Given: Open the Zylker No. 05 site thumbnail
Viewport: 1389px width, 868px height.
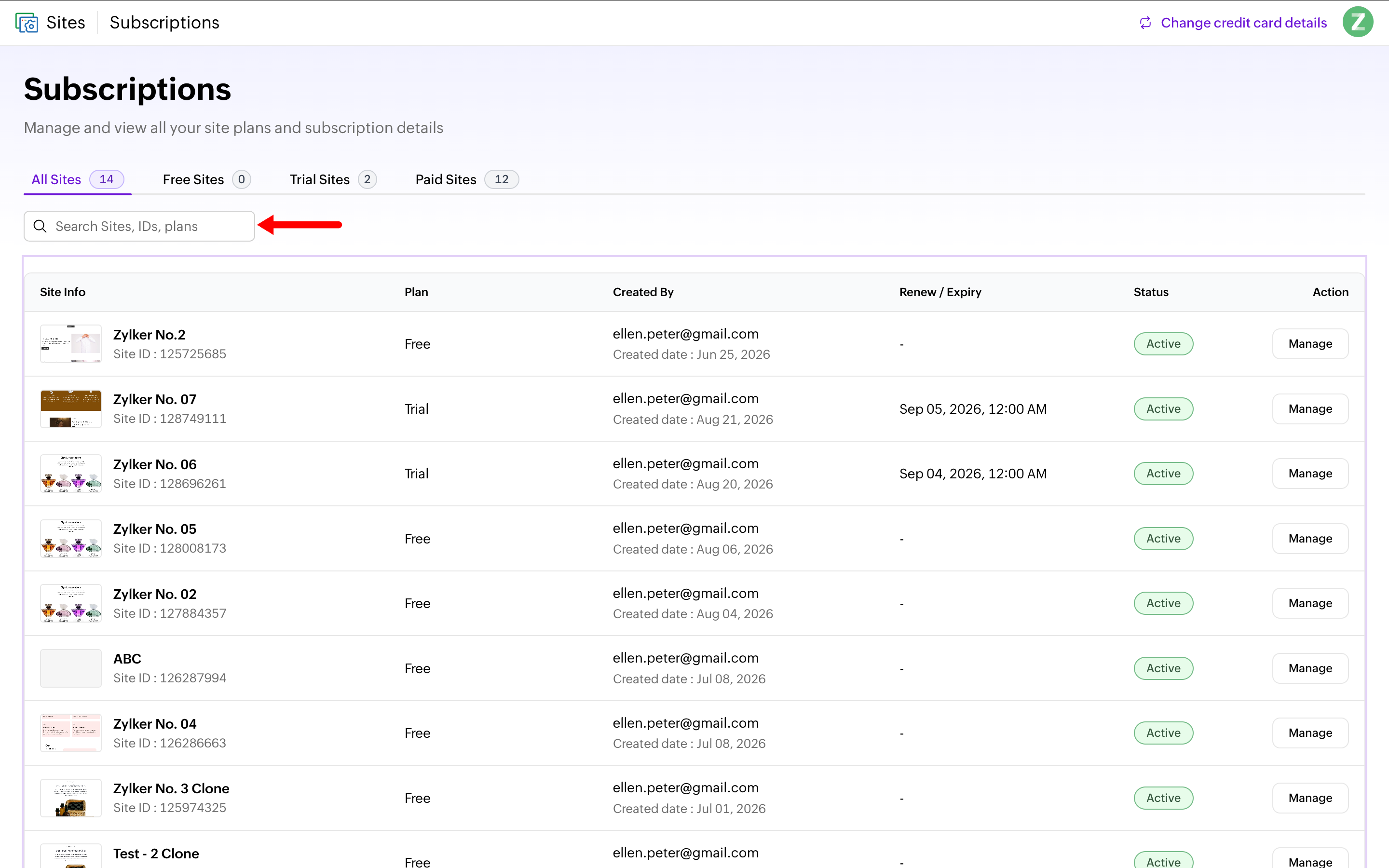Looking at the screenshot, I should click(x=70, y=539).
